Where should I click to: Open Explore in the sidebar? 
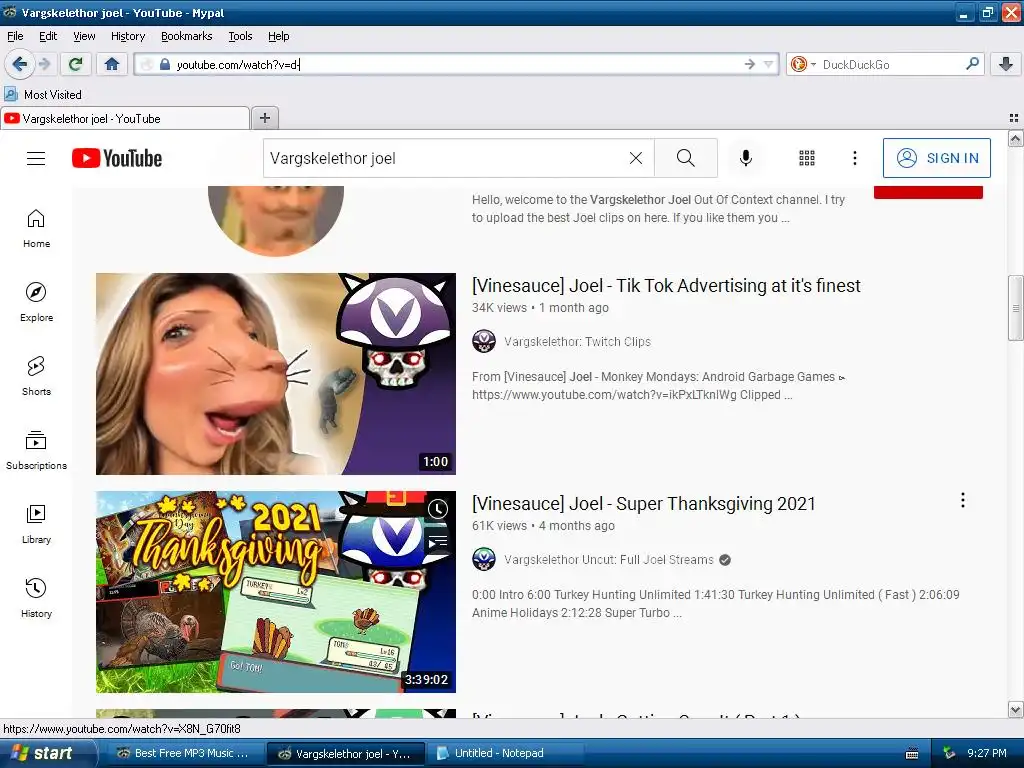pos(36,302)
